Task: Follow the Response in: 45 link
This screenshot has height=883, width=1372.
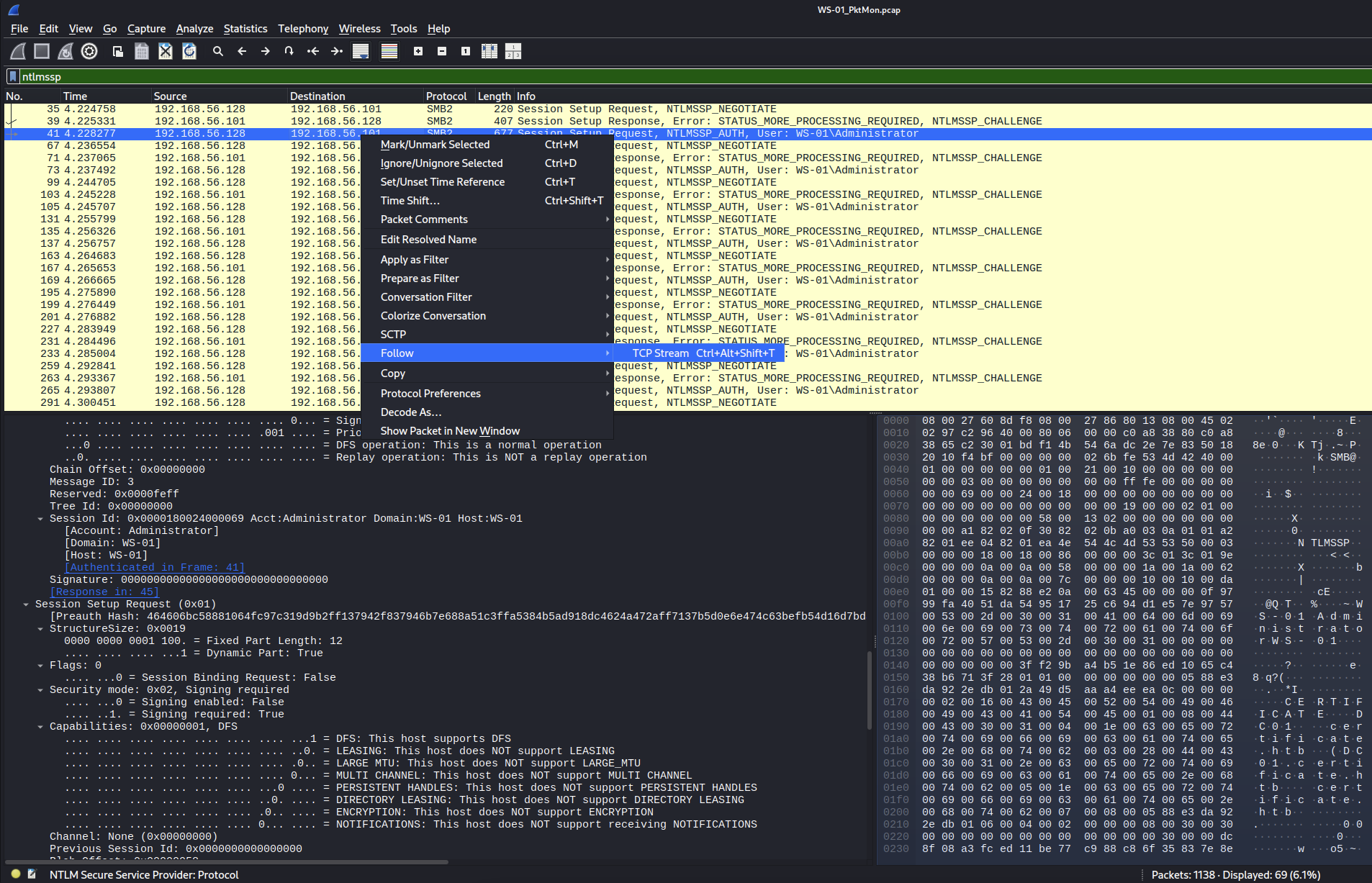Action: [x=104, y=592]
